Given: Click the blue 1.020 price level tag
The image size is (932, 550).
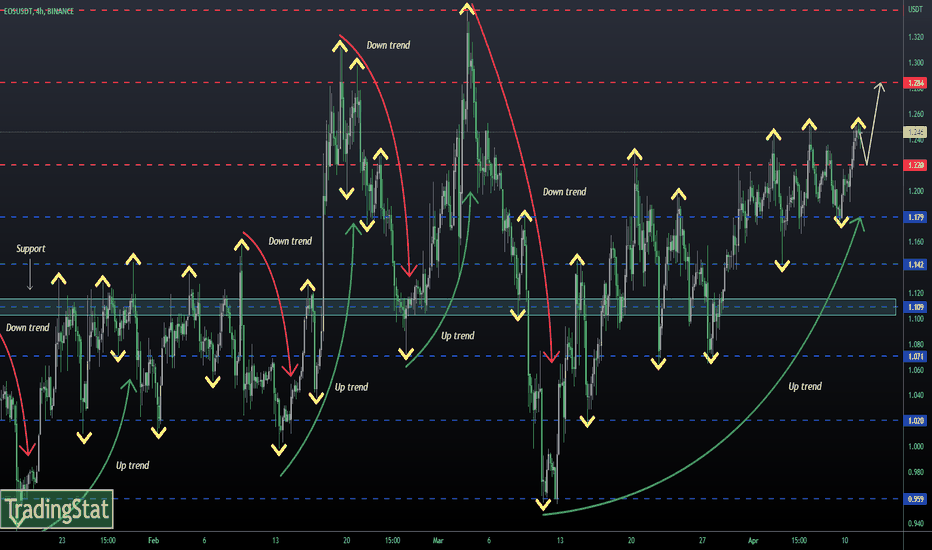Looking at the screenshot, I should coord(915,420).
